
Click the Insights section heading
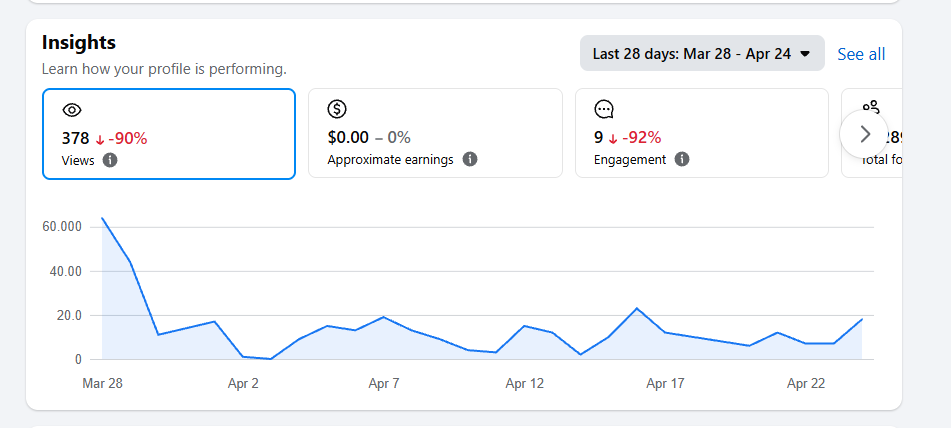pos(79,42)
